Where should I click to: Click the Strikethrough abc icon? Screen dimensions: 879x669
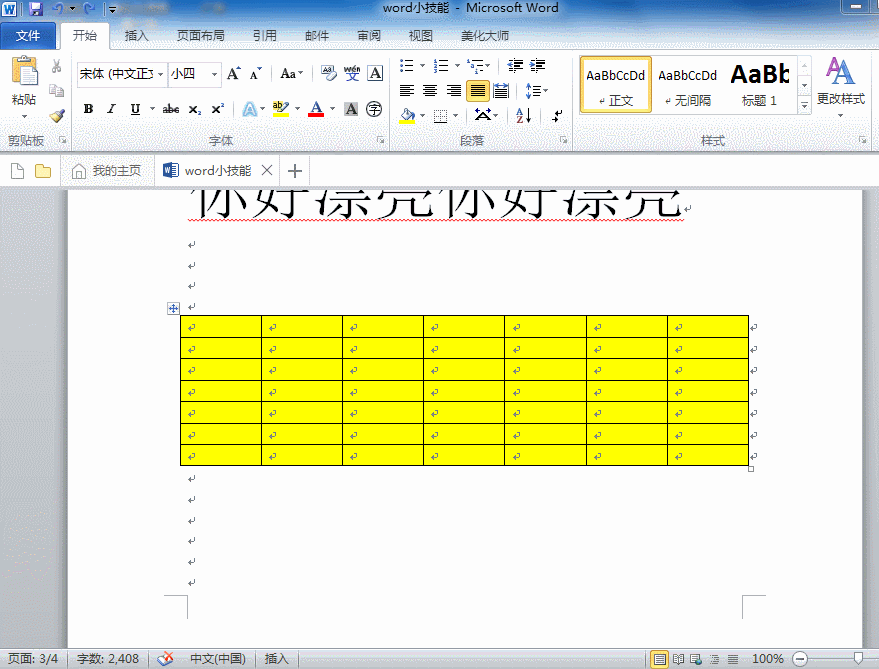click(171, 109)
